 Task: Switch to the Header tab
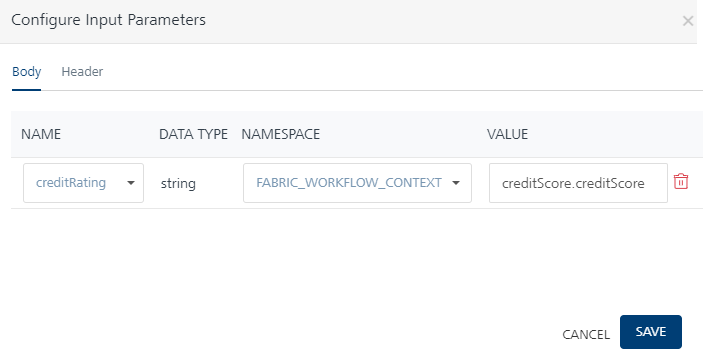[x=82, y=72]
